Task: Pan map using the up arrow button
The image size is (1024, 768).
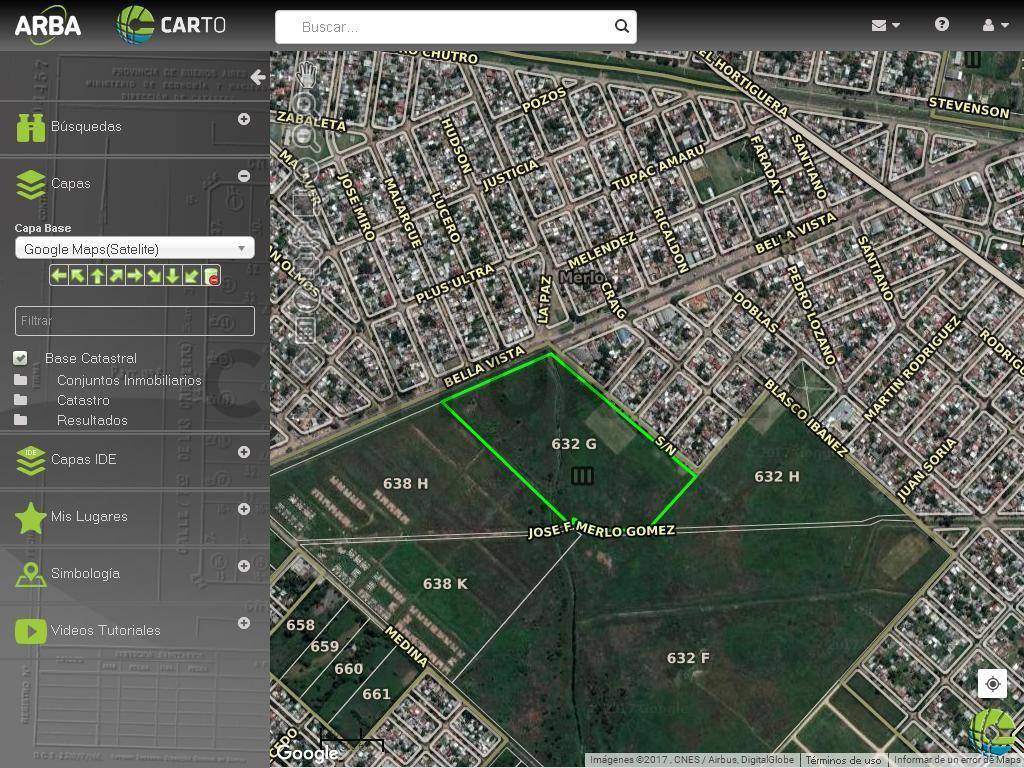Action: point(97,276)
